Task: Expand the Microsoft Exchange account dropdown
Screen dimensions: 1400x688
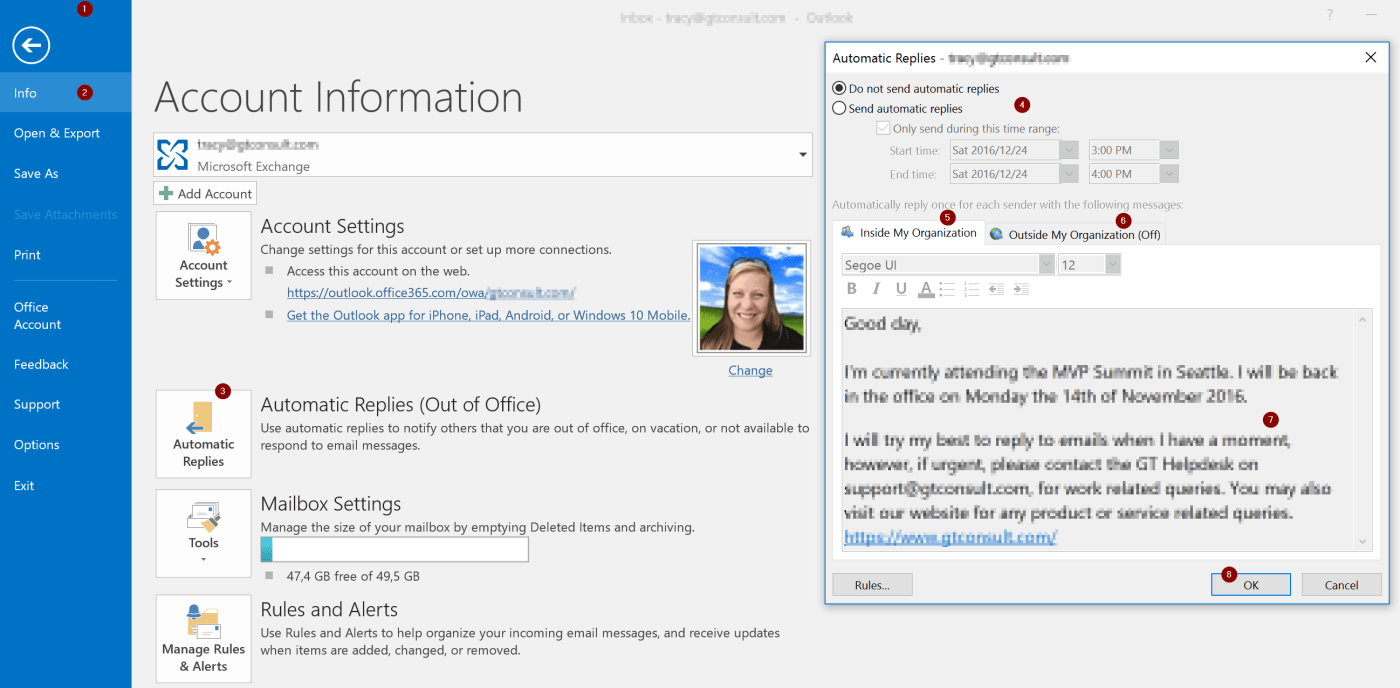Action: click(x=801, y=155)
